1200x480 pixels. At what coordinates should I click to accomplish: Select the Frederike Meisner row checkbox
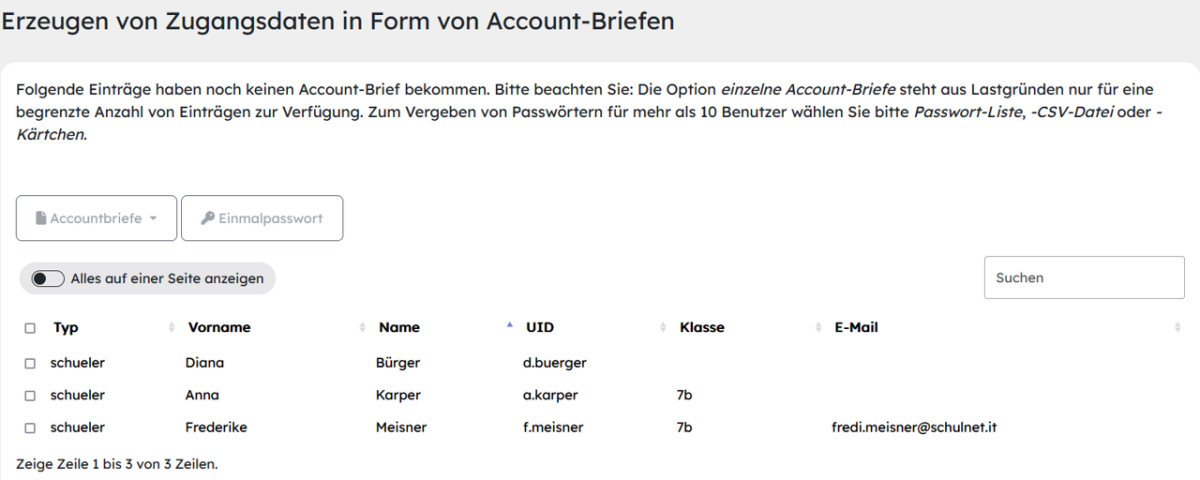pos(28,428)
